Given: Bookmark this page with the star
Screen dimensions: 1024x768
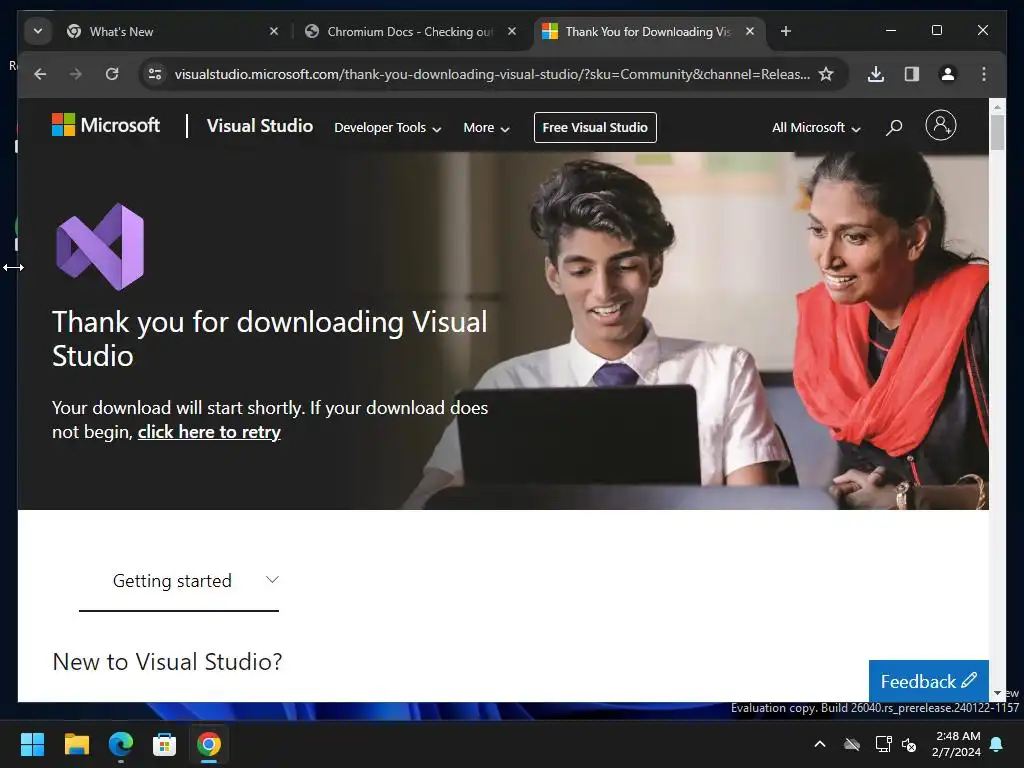Looking at the screenshot, I should pyautogui.click(x=826, y=74).
